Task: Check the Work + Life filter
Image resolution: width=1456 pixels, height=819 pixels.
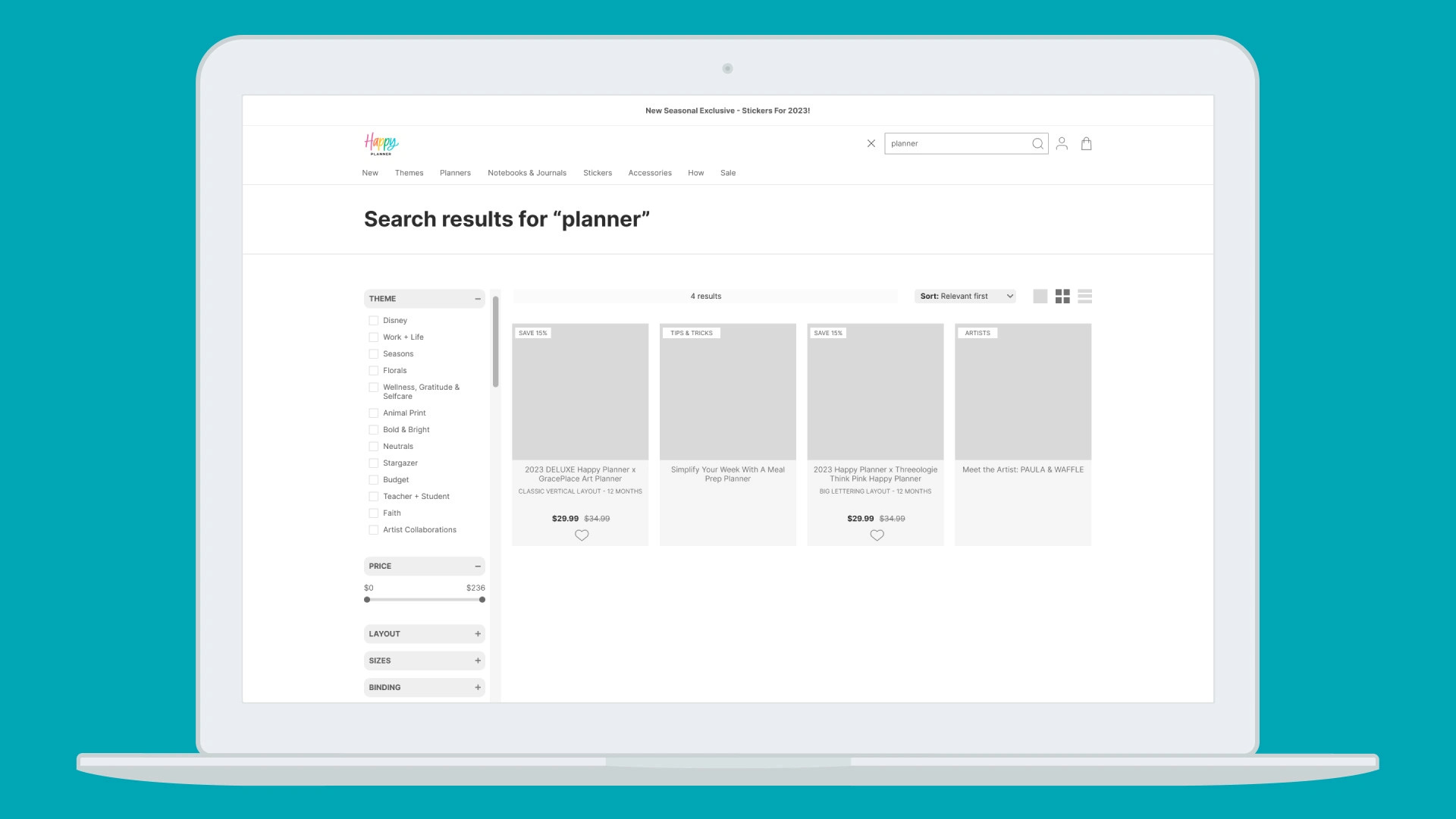Action: click(373, 337)
